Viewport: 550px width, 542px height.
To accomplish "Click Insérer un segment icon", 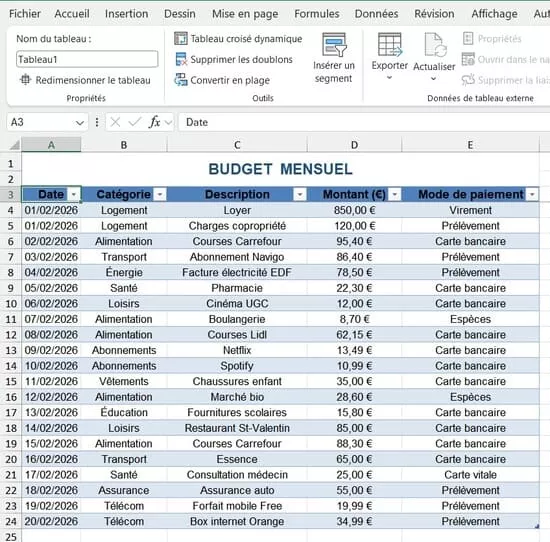I will 334,45.
